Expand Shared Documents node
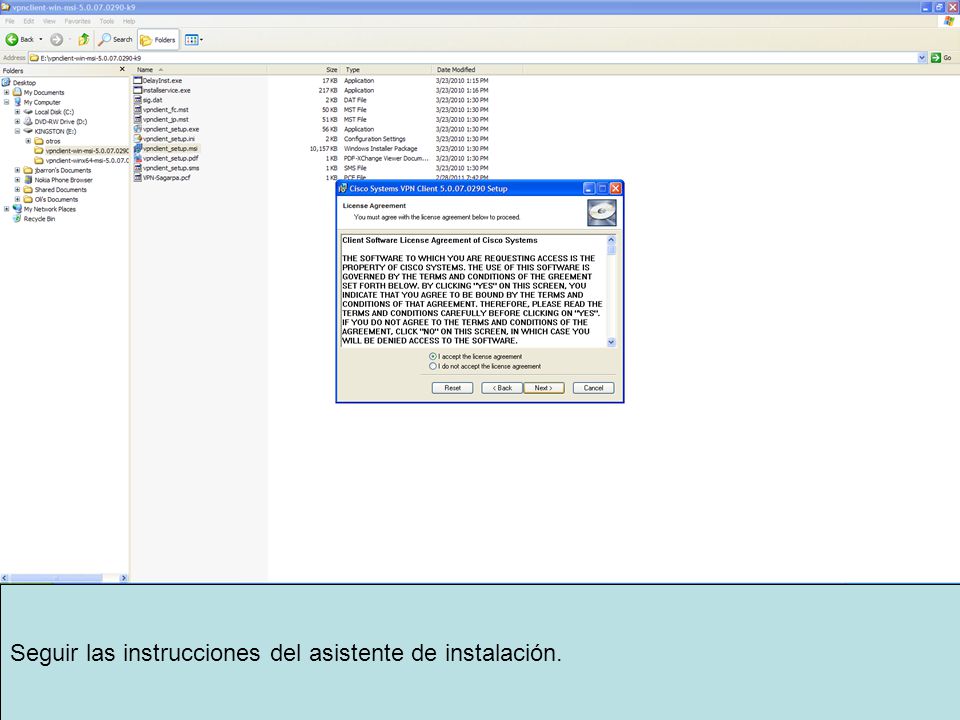The image size is (960, 720). click(17, 190)
